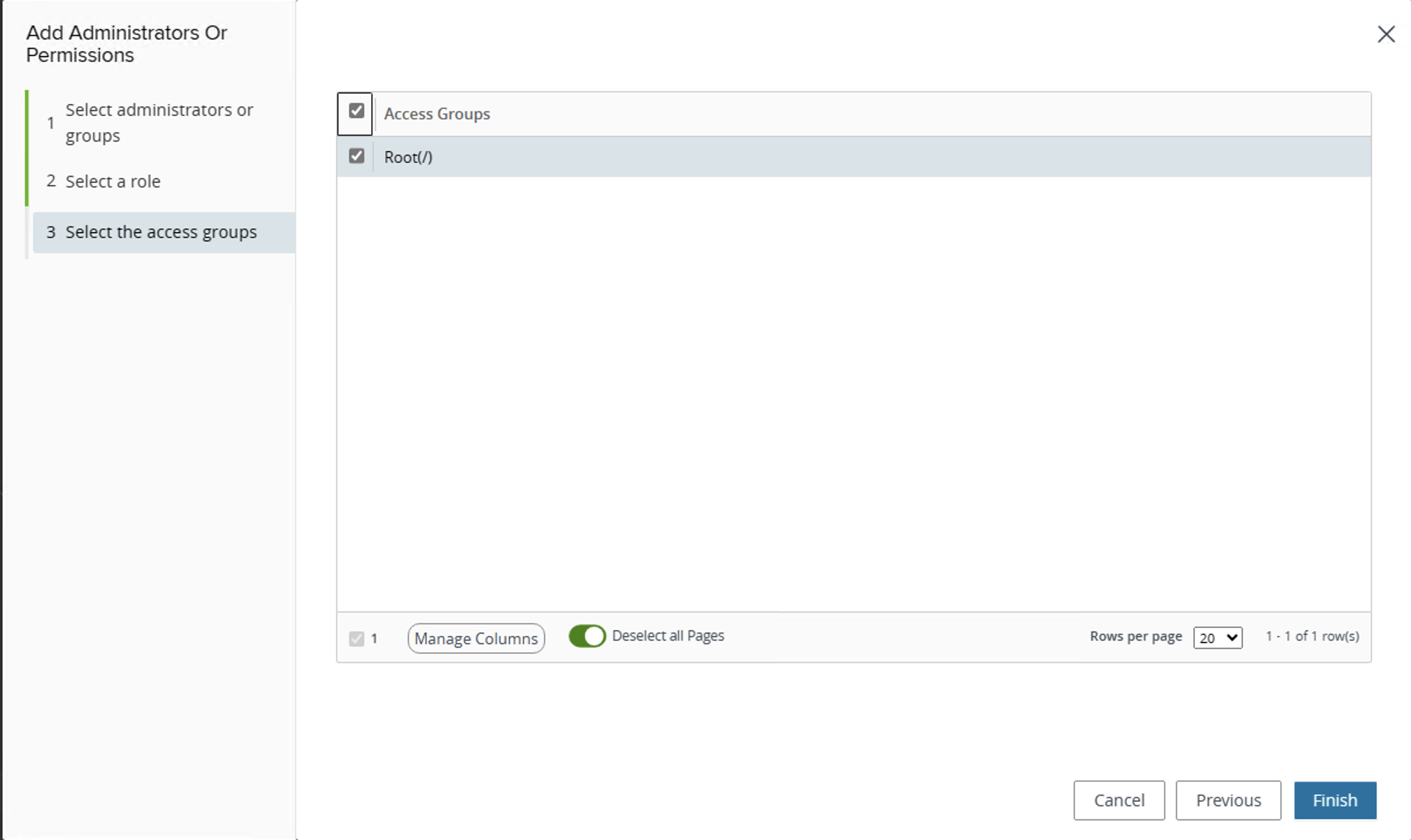The height and width of the screenshot is (840, 1411).
Task: Select step 3 Select the access groups
Action: (161, 231)
